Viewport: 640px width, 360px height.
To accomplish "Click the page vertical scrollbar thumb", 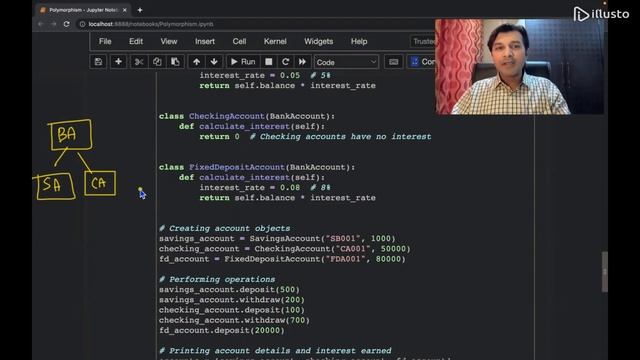I will coord(604,271).
